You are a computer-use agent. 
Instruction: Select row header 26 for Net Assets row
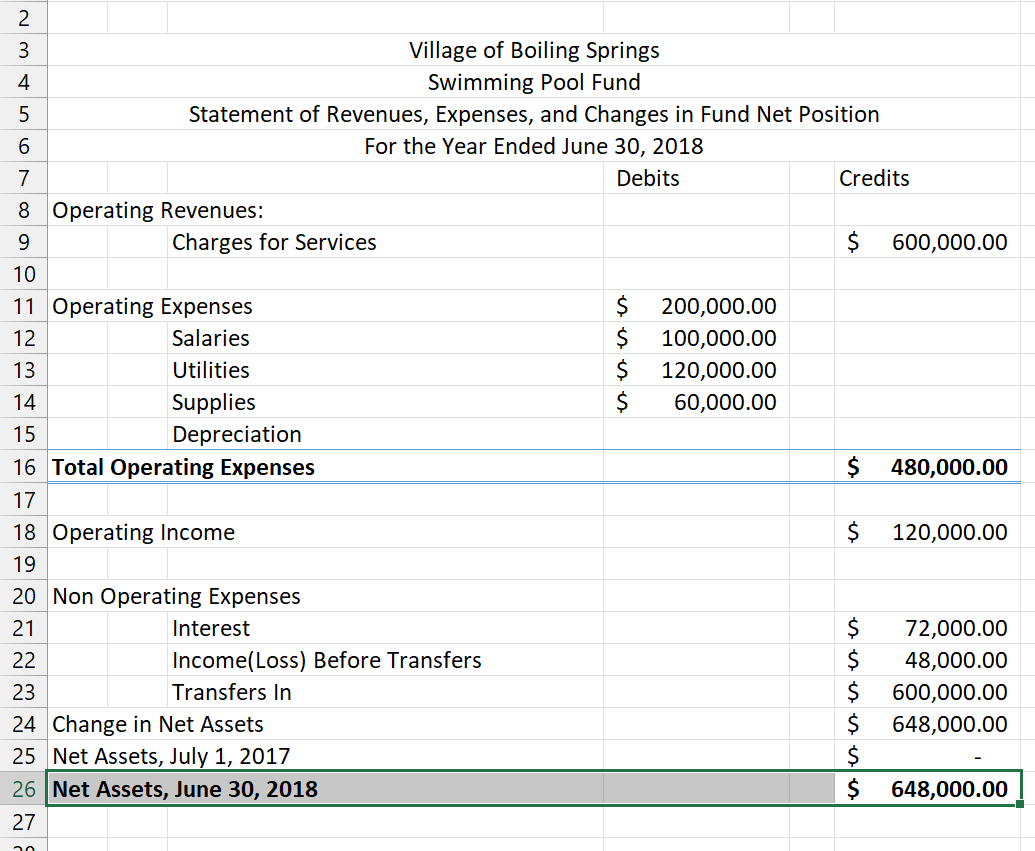(x=24, y=789)
